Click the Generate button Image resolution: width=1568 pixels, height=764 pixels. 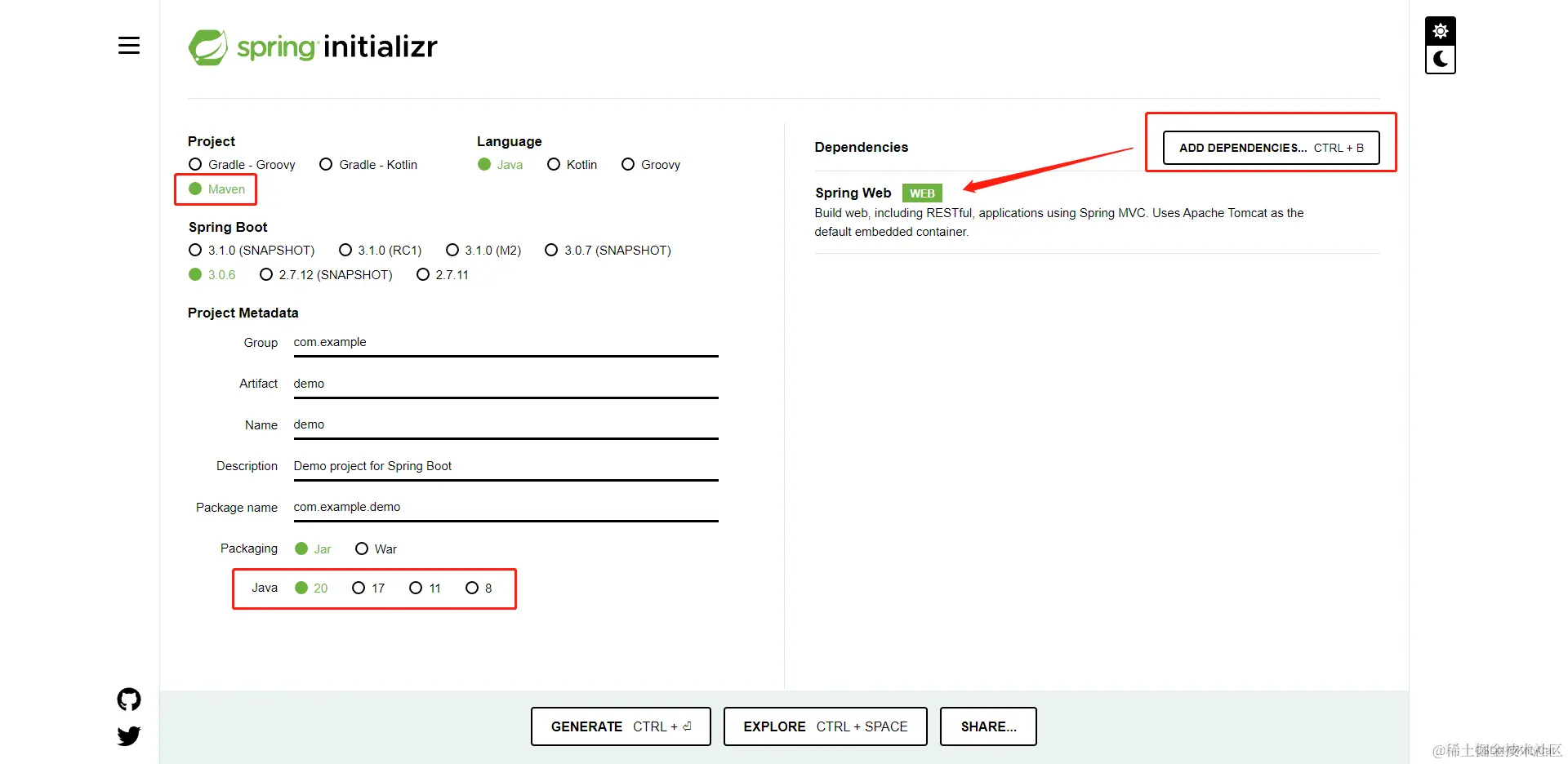(621, 726)
